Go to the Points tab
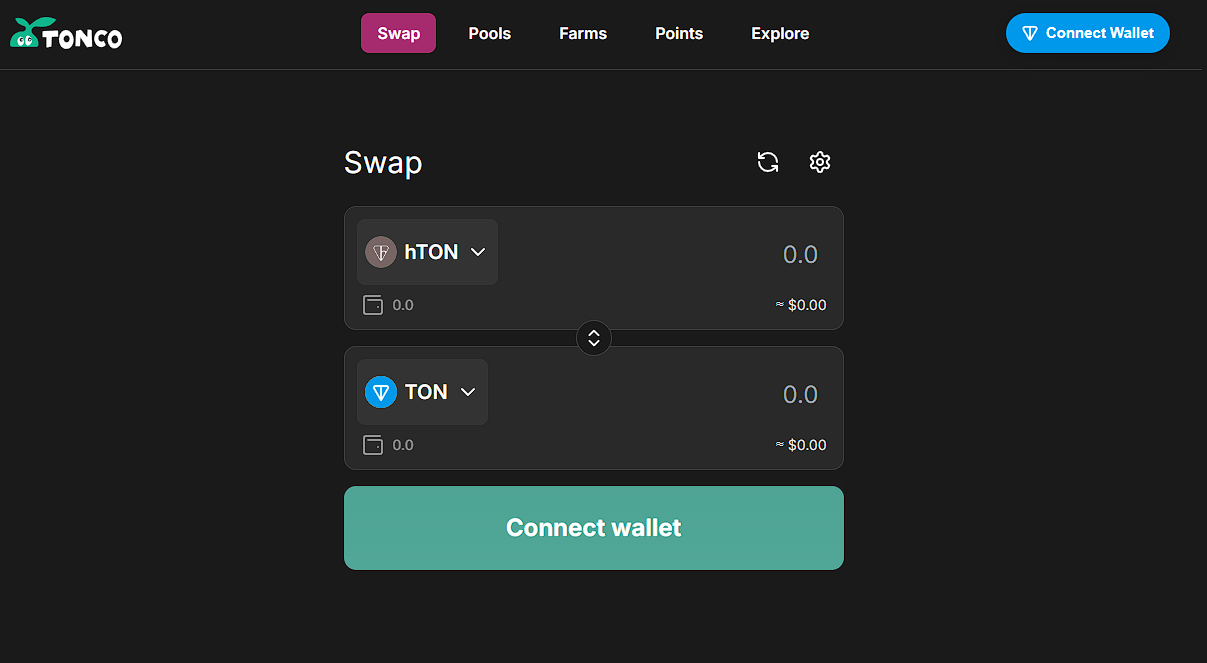The image size is (1207, 663). [x=679, y=33]
